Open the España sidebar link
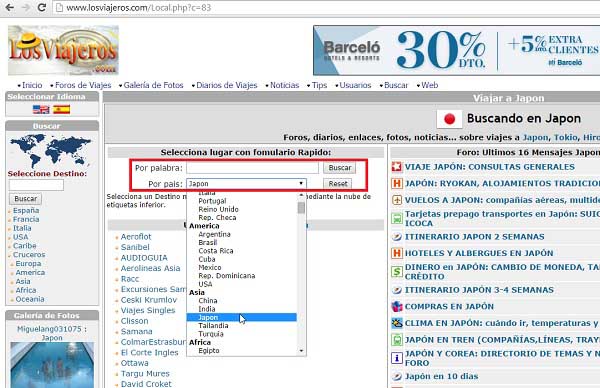This screenshot has height=388, width=600. [x=26, y=210]
